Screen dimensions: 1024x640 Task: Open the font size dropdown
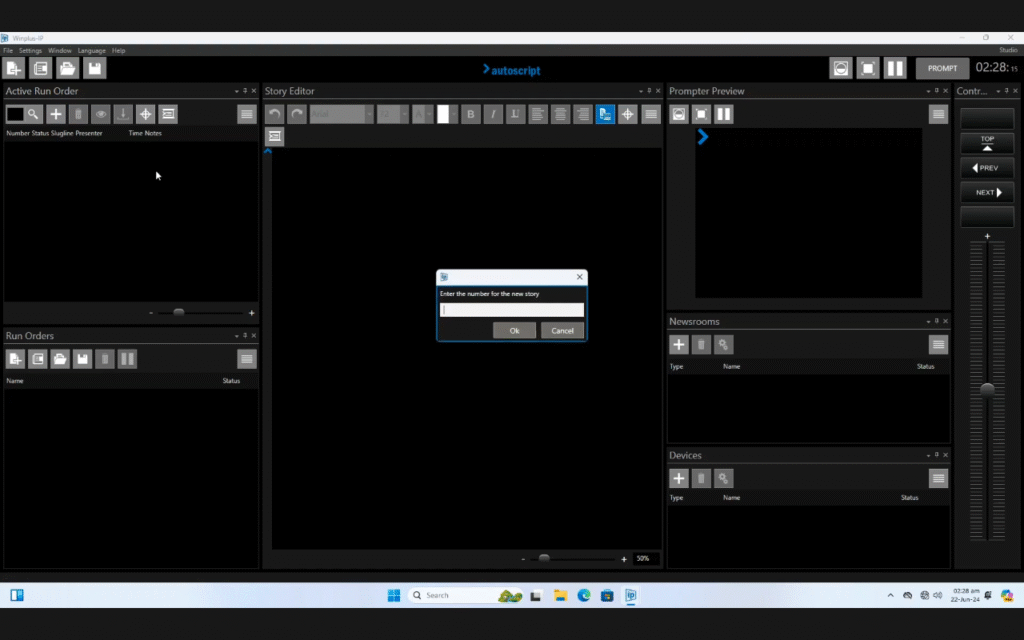click(x=393, y=114)
